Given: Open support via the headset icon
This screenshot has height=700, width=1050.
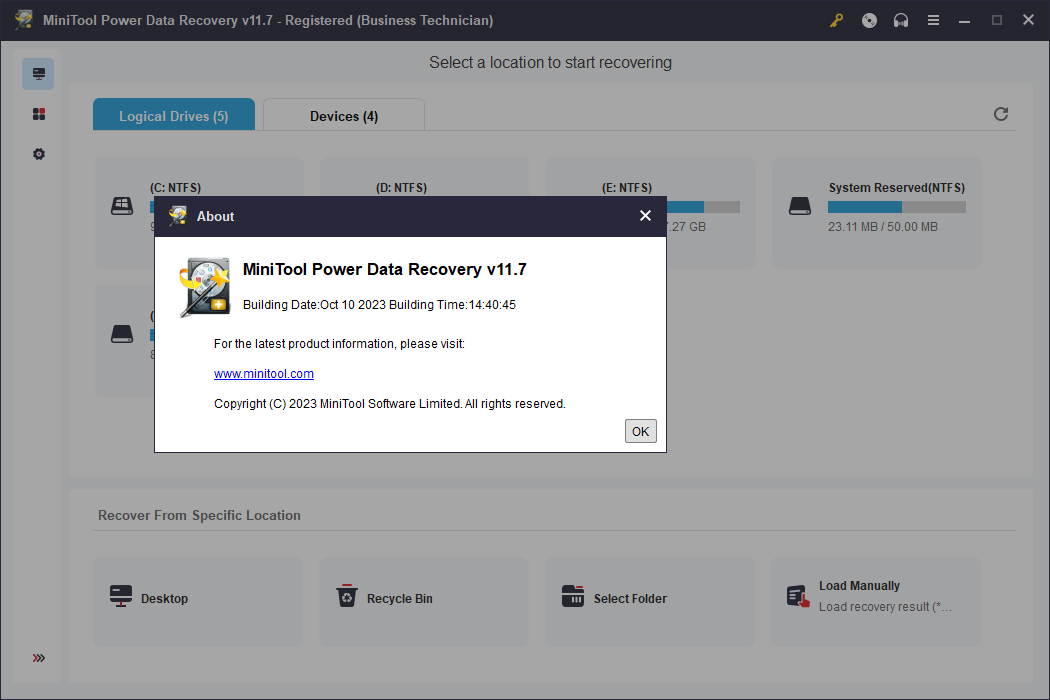Looking at the screenshot, I should pyautogui.click(x=901, y=20).
